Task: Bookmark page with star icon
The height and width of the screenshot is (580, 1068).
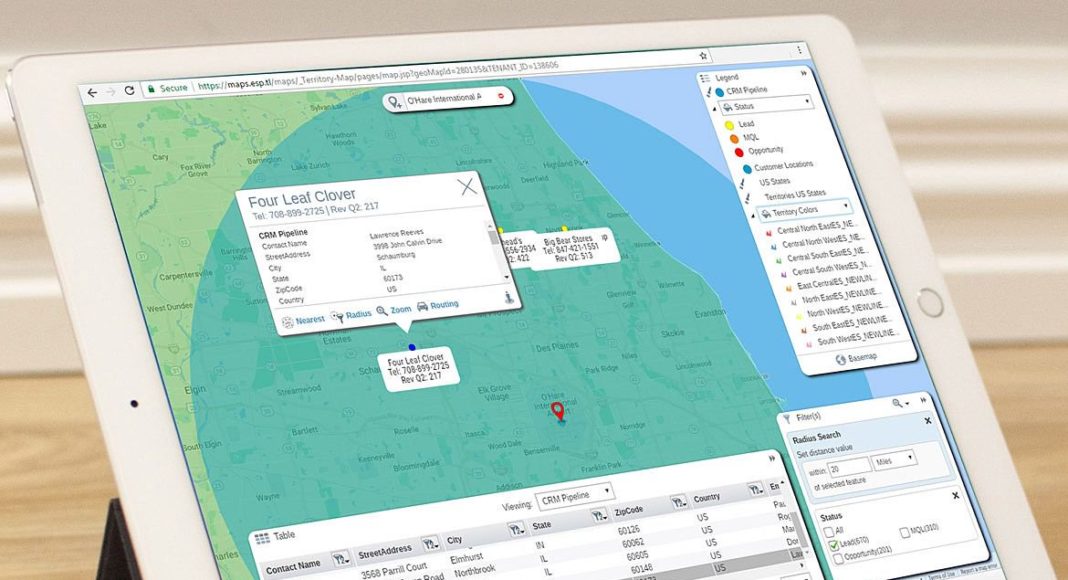Action: (704, 56)
